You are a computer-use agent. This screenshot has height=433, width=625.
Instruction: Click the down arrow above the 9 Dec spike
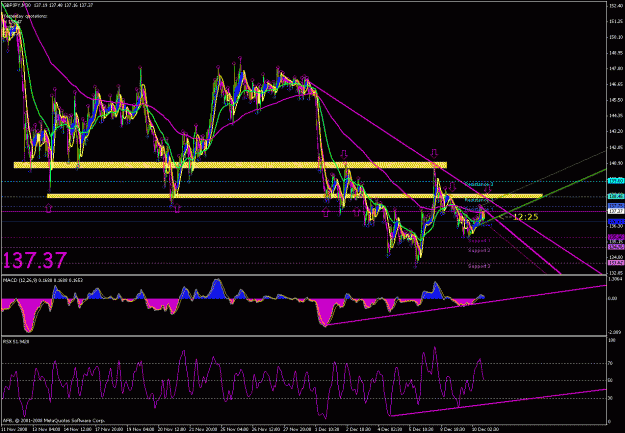coord(434,153)
